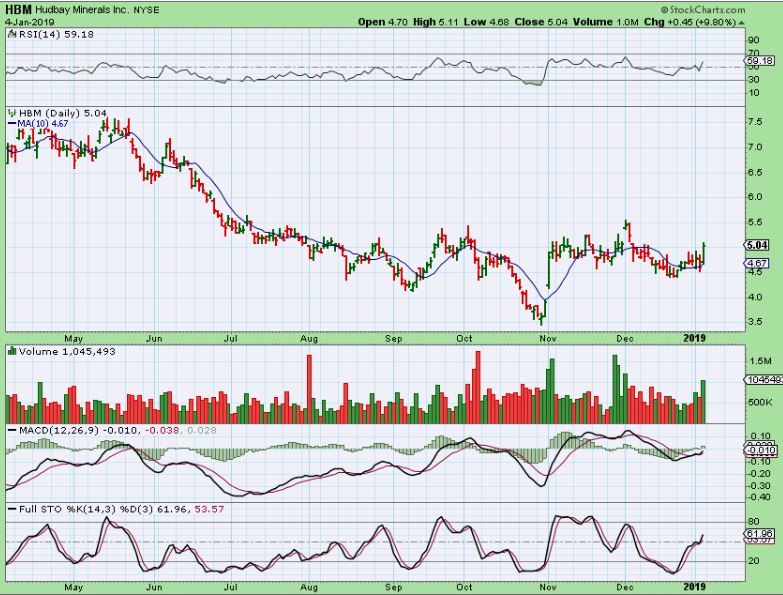Click the 6.0 price axis label
The height and width of the screenshot is (595, 783).
pos(755,197)
